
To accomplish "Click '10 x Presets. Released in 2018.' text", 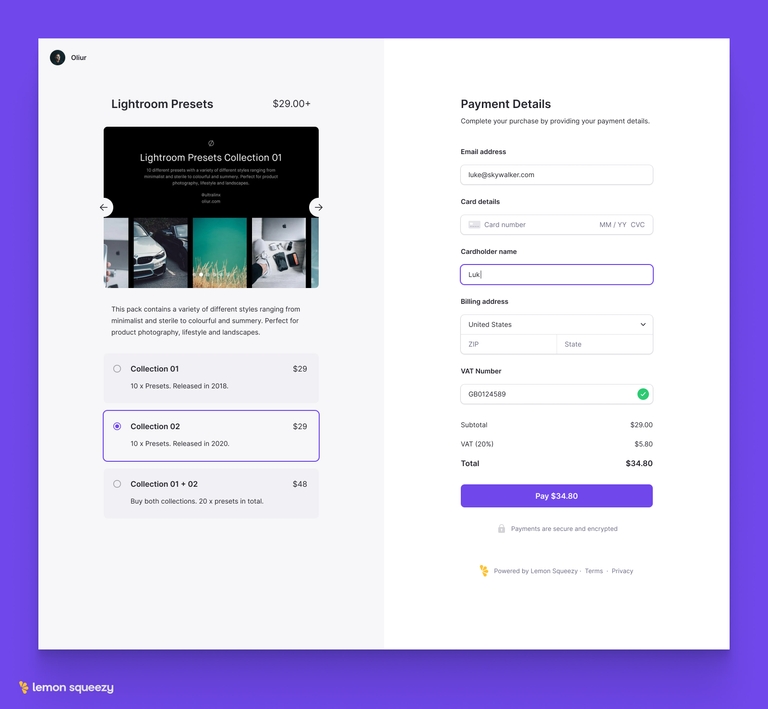I will [179, 386].
